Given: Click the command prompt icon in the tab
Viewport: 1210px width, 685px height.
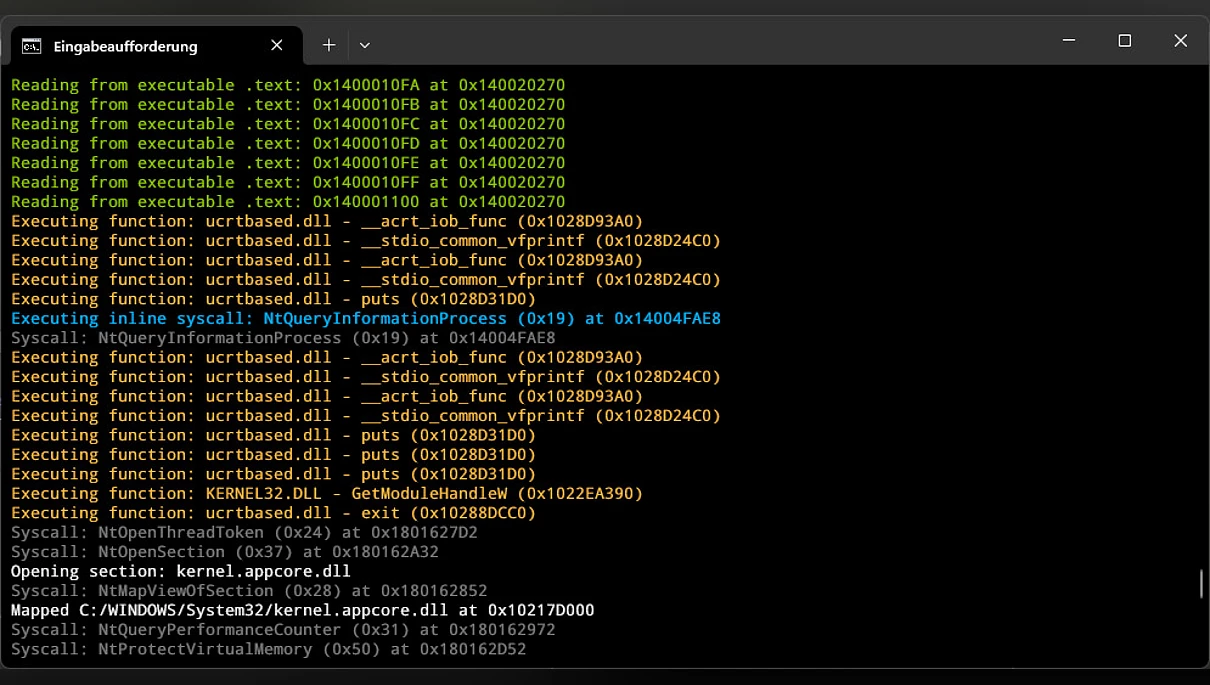Looking at the screenshot, I should (32, 46).
